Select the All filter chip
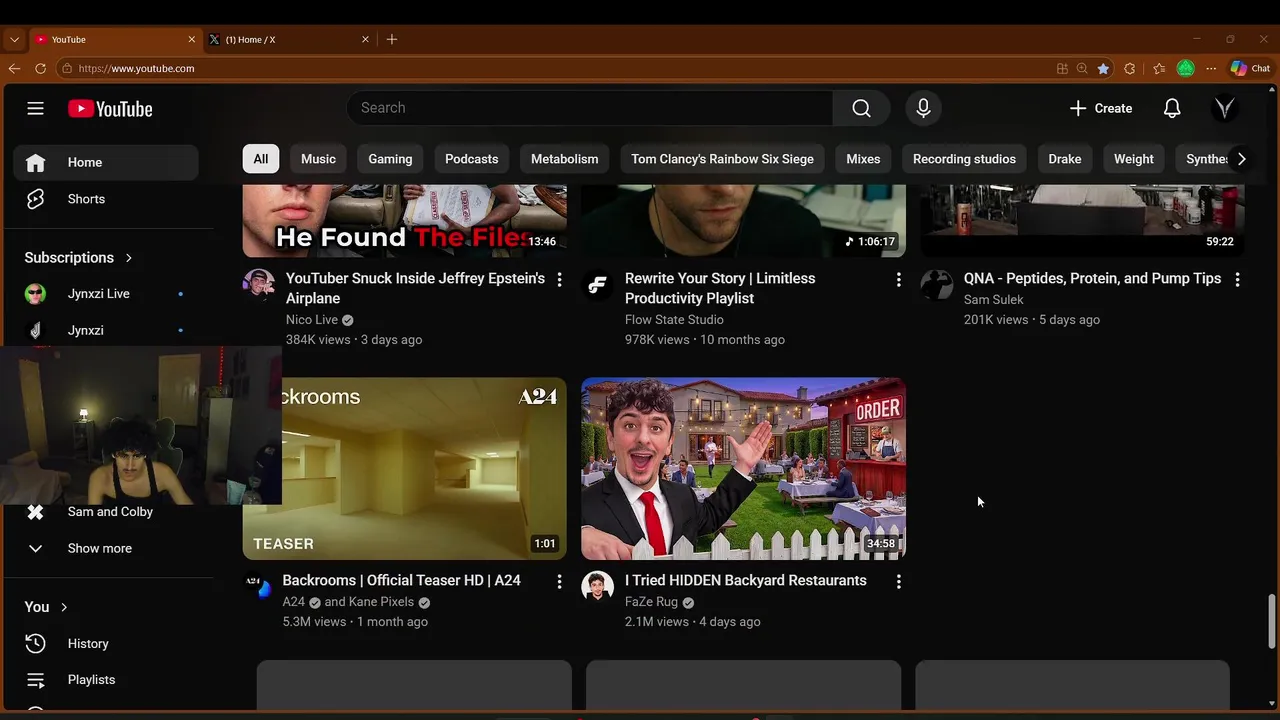This screenshot has height=720, width=1280. click(260, 159)
